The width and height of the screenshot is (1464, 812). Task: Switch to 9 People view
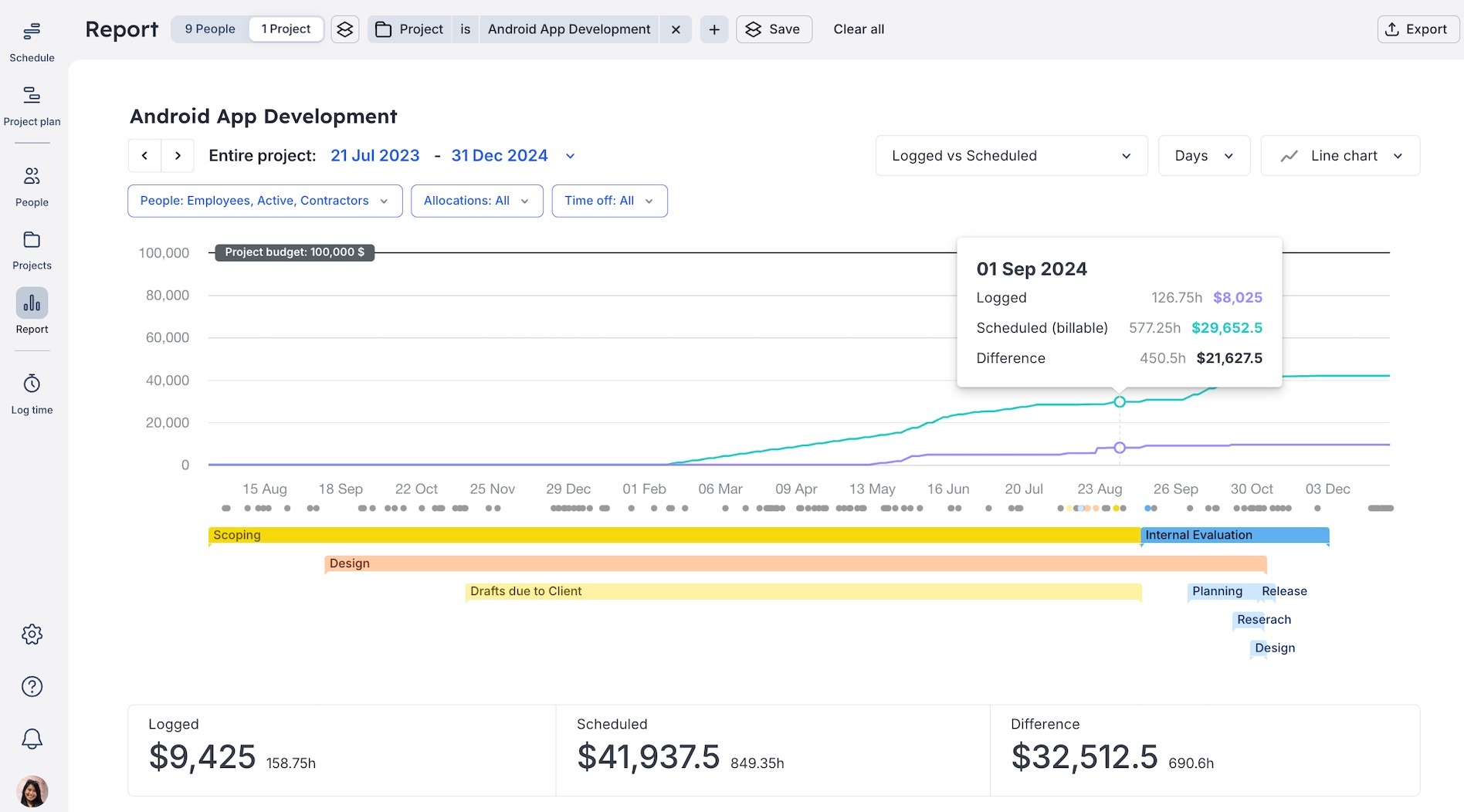(x=210, y=29)
